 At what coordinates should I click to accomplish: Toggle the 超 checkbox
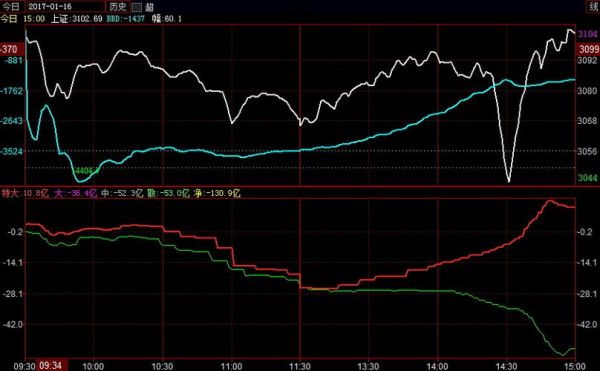137,7
